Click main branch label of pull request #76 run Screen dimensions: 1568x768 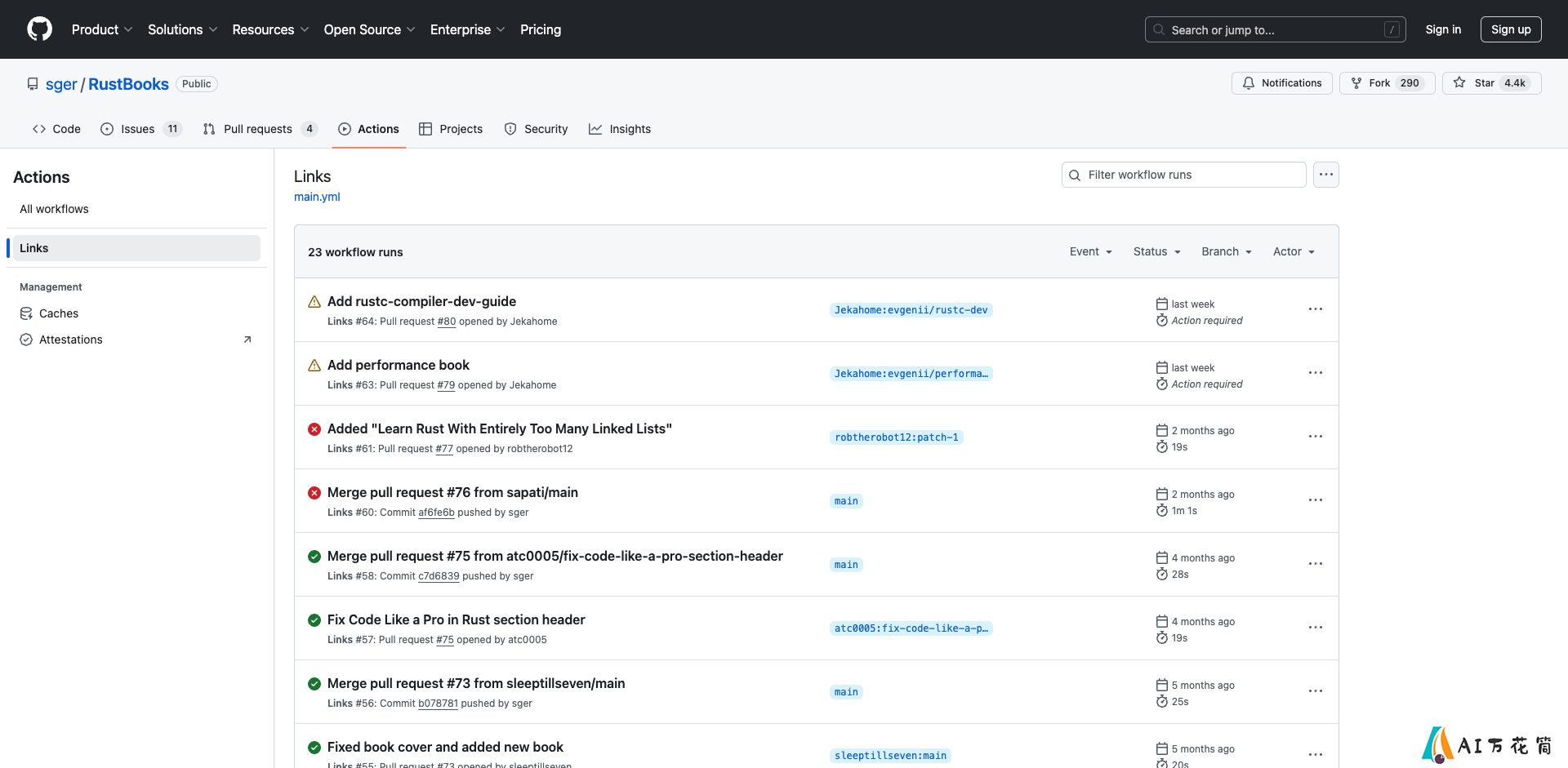[x=846, y=501]
